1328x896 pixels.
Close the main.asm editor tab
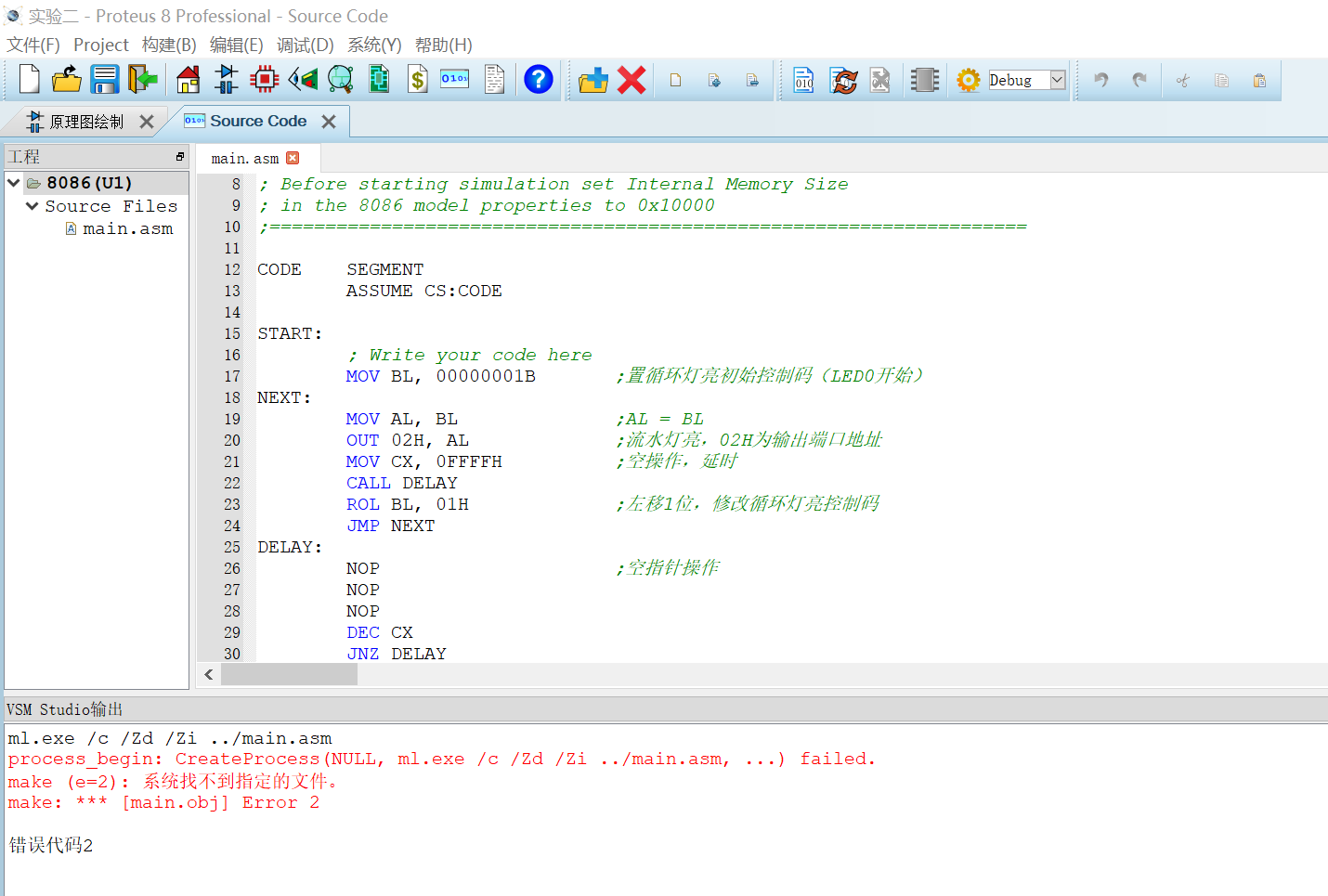[293, 158]
